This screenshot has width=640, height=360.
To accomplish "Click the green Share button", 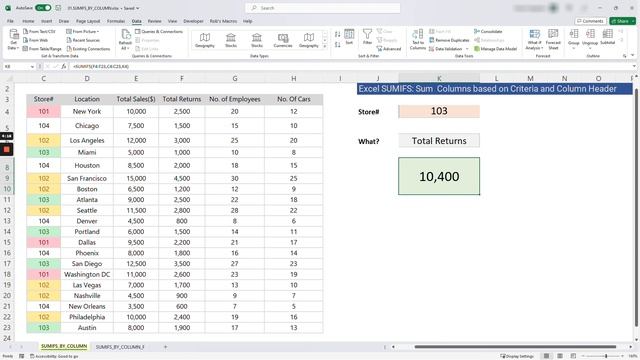I will pos(622,21).
